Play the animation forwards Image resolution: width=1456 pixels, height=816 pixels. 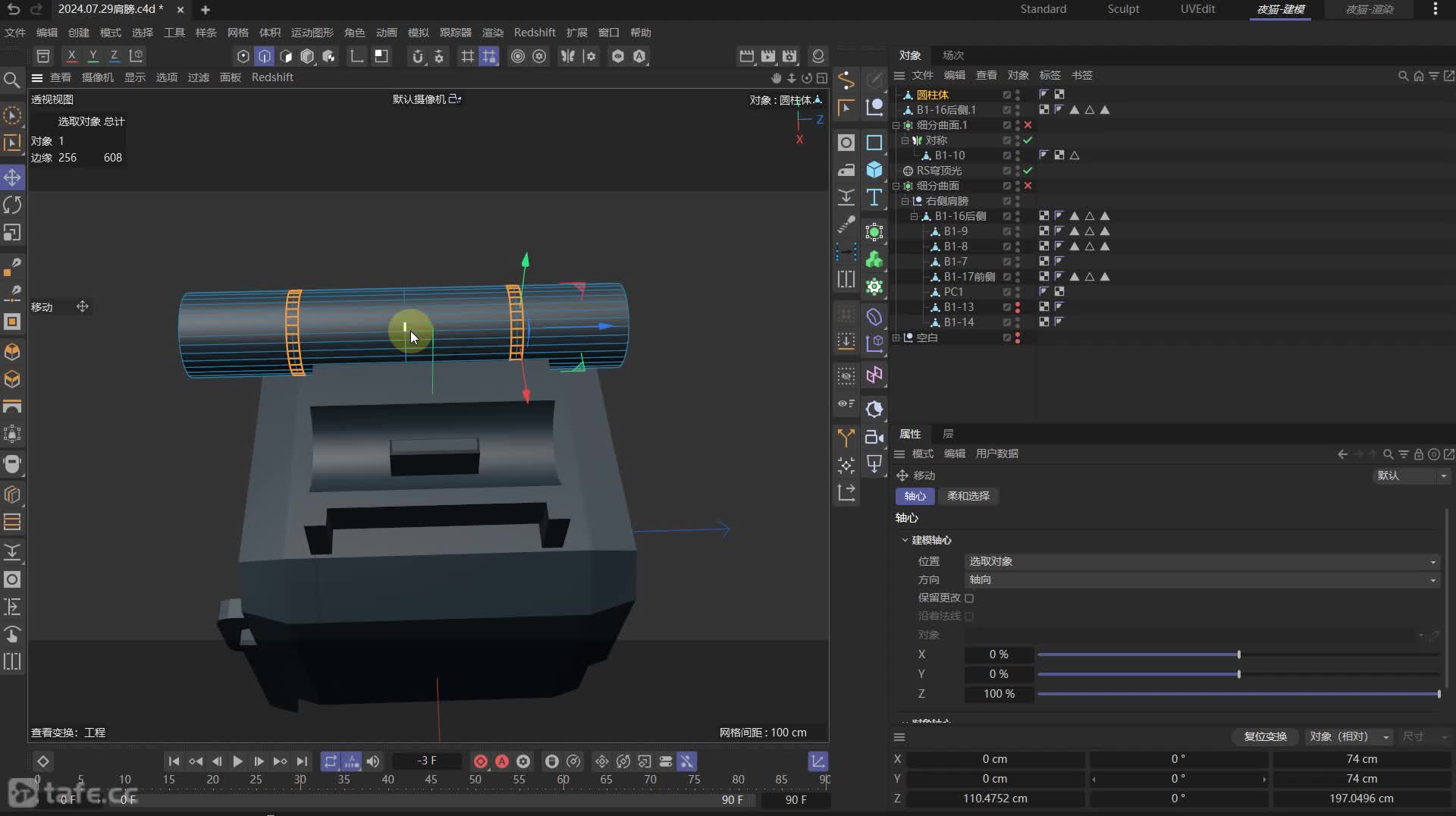pyautogui.click(x=237, y=761)
